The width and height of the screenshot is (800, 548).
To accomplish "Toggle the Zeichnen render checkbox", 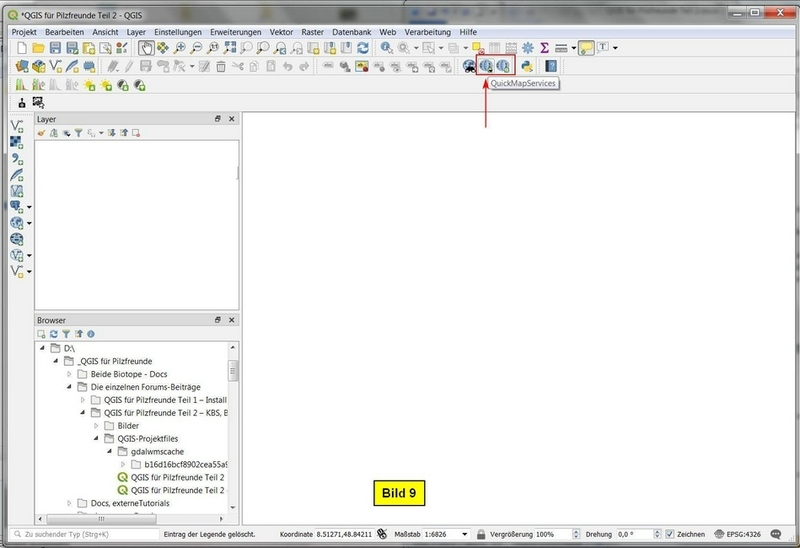I will [x=671, y=535].
